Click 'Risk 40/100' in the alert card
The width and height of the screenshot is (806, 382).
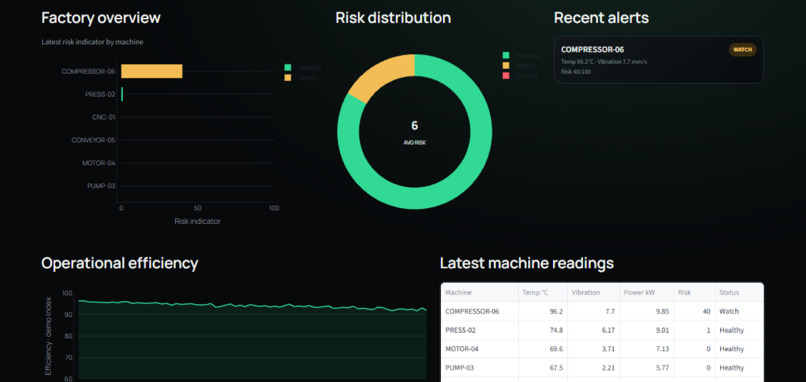click(576, 71)
